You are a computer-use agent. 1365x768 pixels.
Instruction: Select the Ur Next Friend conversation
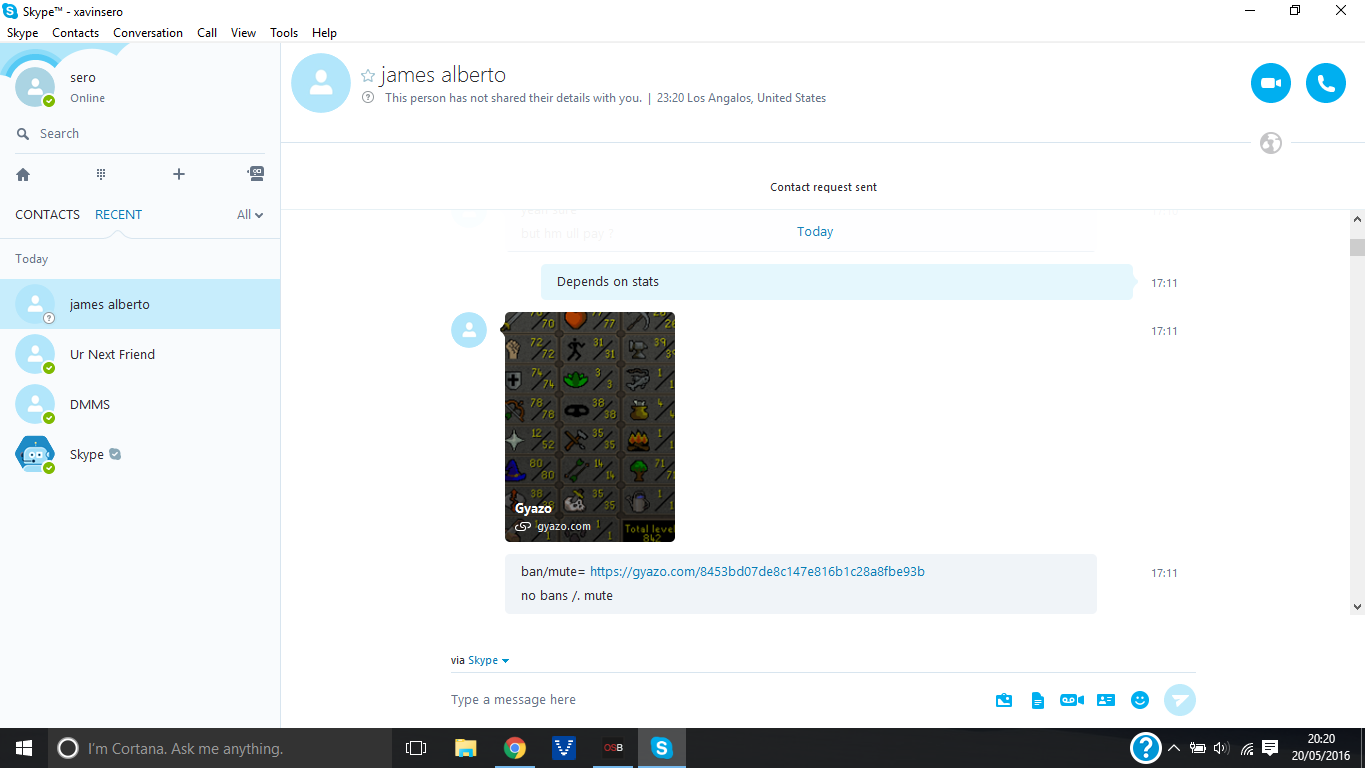point(140,354)
